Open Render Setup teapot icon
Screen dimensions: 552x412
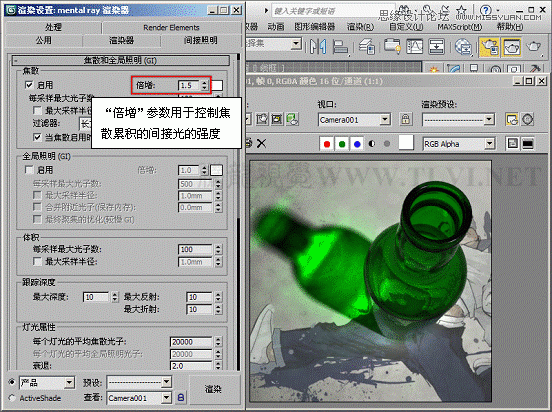pos(489,47)
